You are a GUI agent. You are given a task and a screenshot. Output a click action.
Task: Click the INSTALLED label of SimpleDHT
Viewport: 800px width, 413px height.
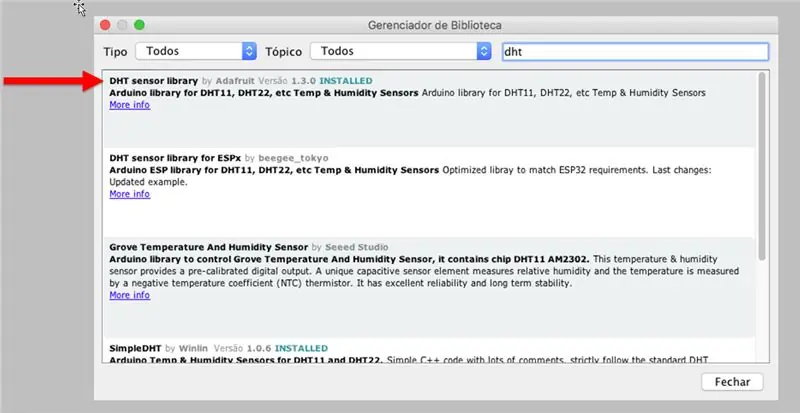click(301, 348)
